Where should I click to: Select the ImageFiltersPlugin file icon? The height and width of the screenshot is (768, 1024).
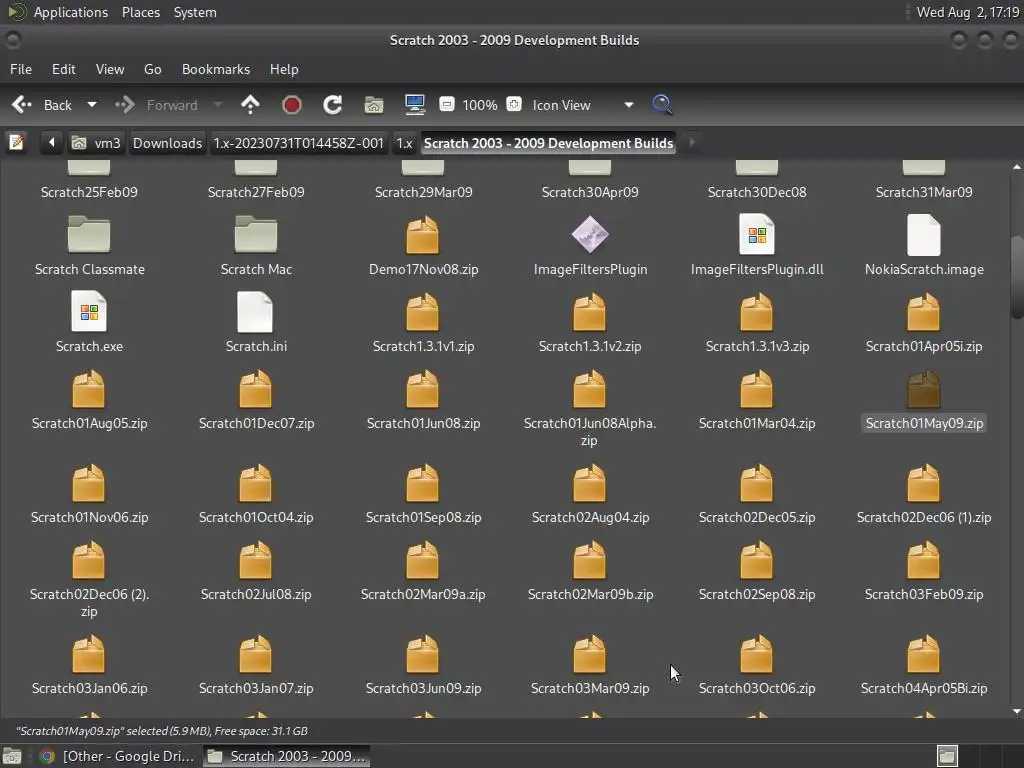click(x=590, y=235)
